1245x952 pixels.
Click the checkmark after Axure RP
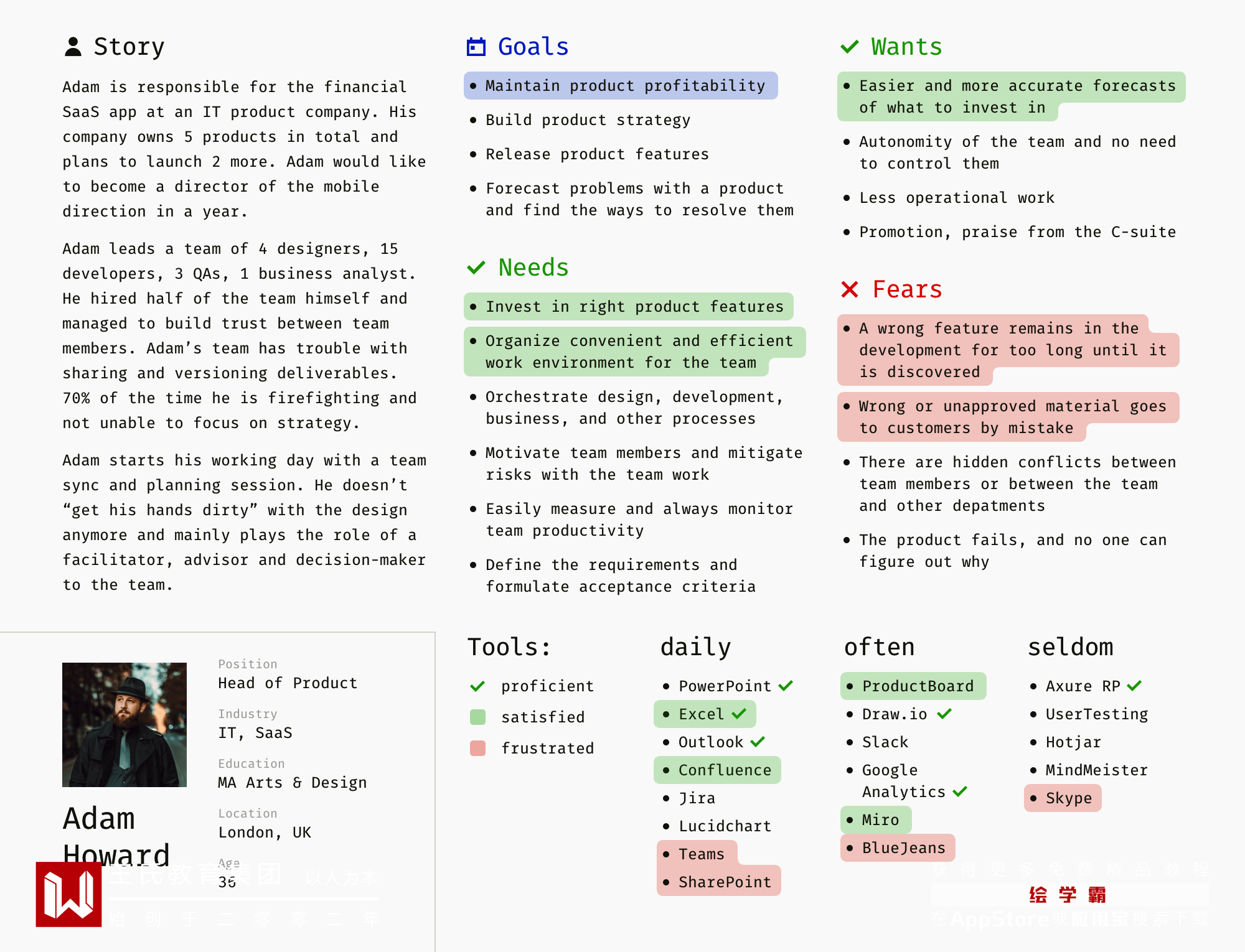click(x=1134, y=686)
